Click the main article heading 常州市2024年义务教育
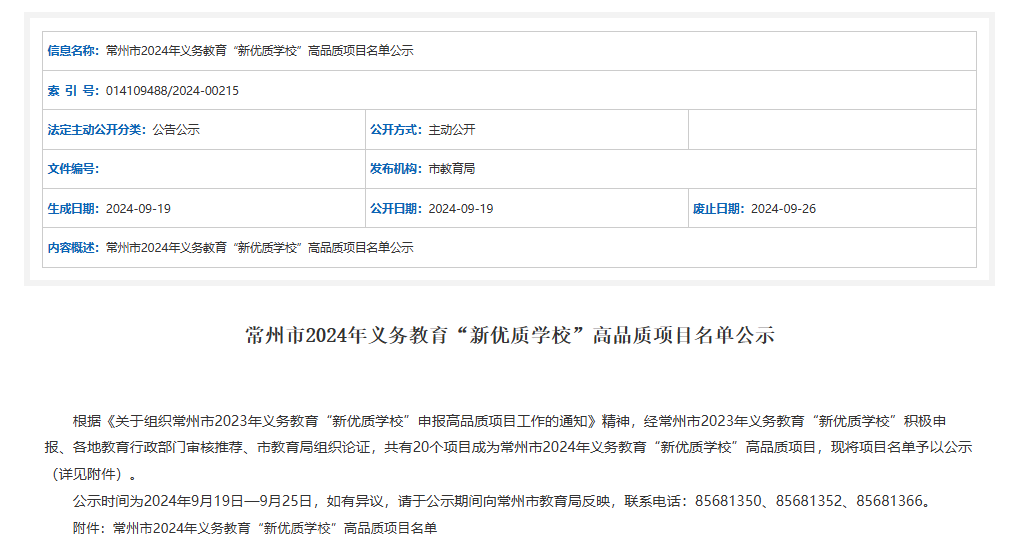This screenshot has width=1010, height=545. 510,336
